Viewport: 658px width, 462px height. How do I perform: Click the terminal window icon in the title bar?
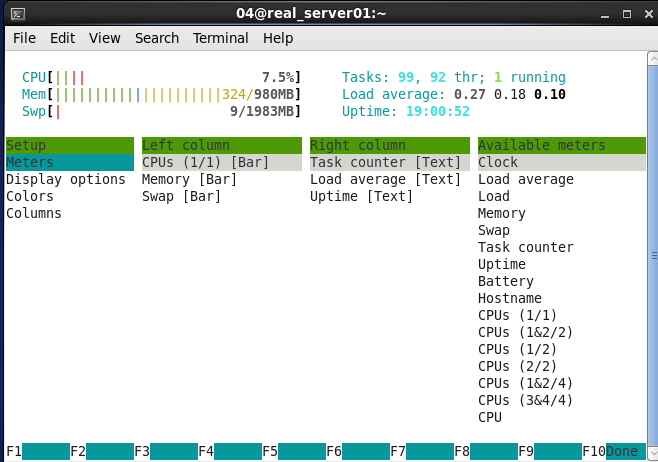click(x=18, y=14)
